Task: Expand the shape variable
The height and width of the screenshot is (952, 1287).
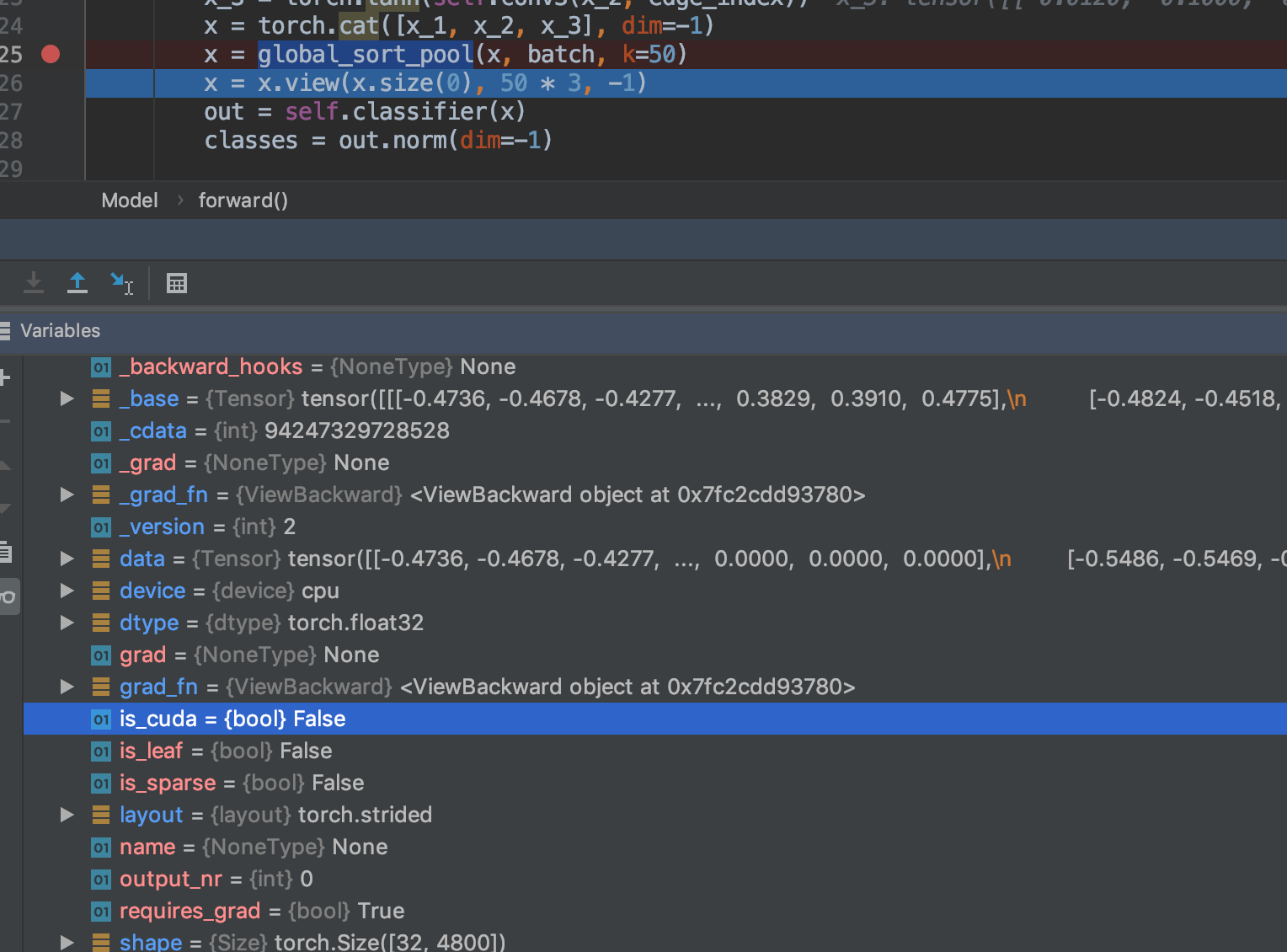Action: click(67, 942)
